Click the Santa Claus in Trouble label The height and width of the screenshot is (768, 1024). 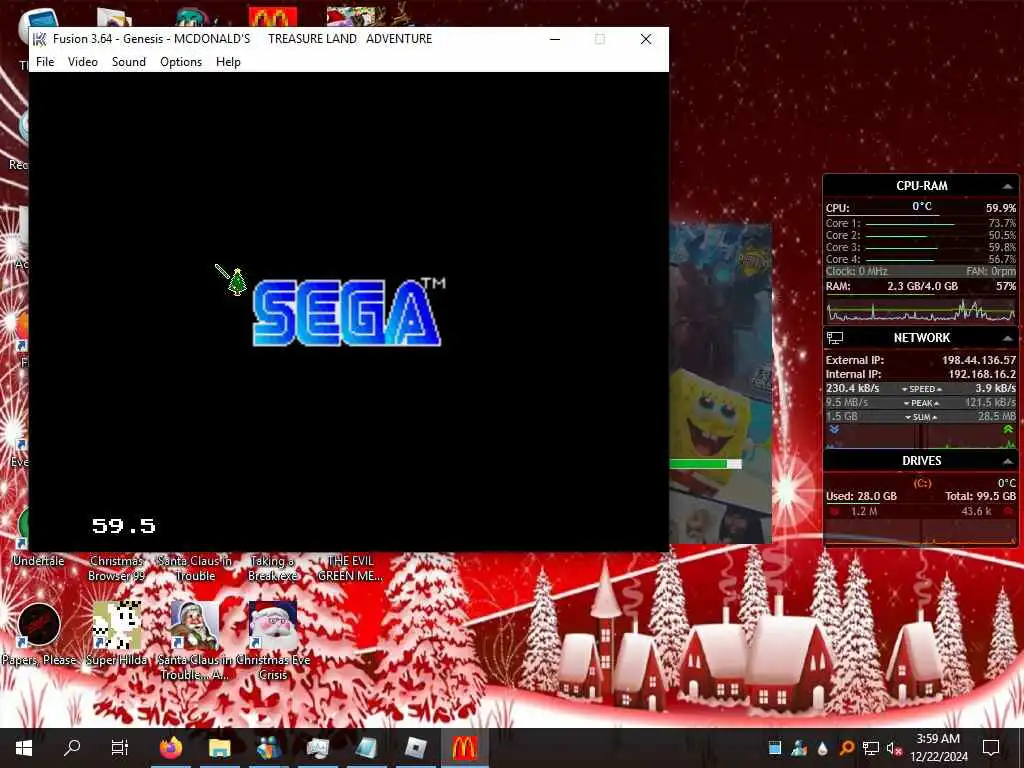(x=195, y=568)
